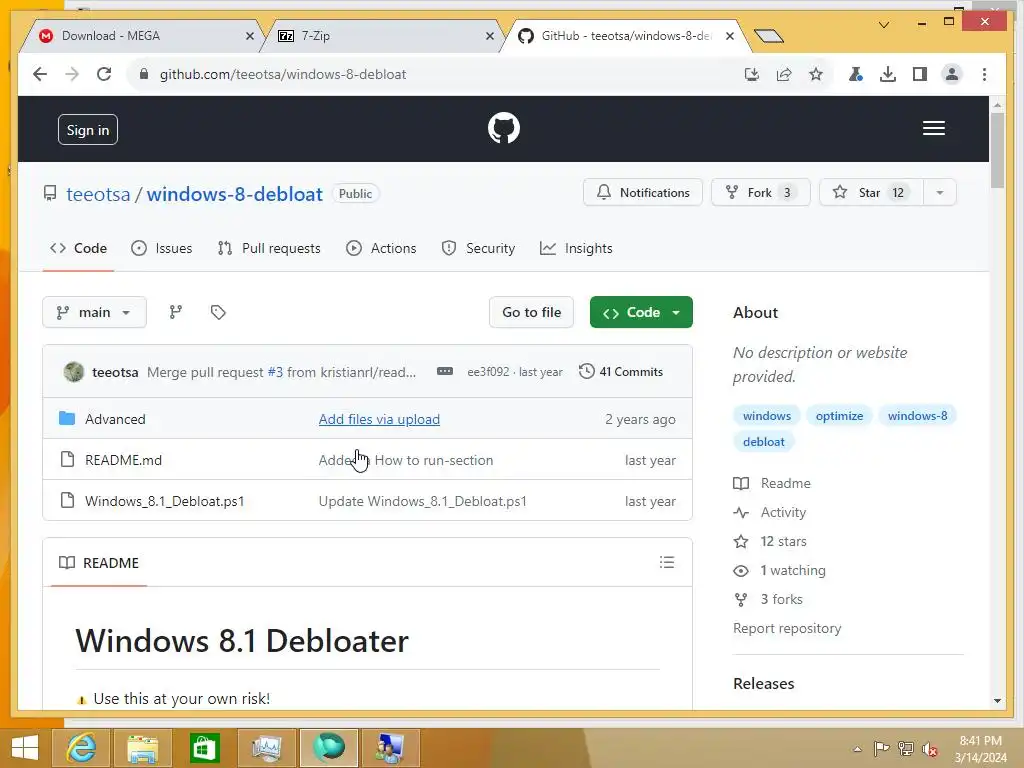Reload the GitHub page
Screen dimensions: 1024x768
(104, 74)
